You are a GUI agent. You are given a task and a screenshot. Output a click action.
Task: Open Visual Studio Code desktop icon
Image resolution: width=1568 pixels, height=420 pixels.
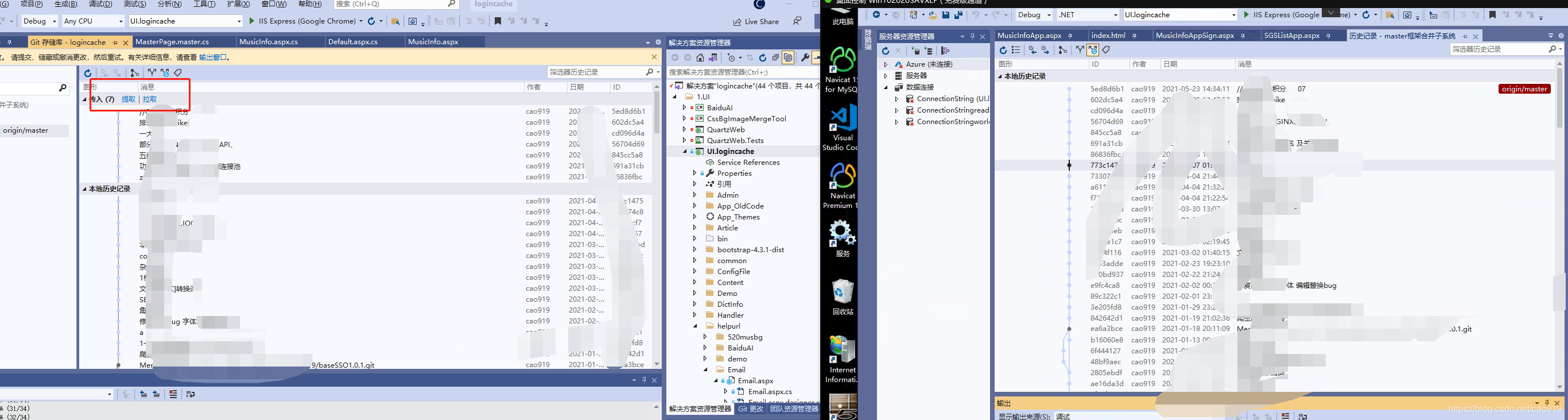tap(842, 127)
